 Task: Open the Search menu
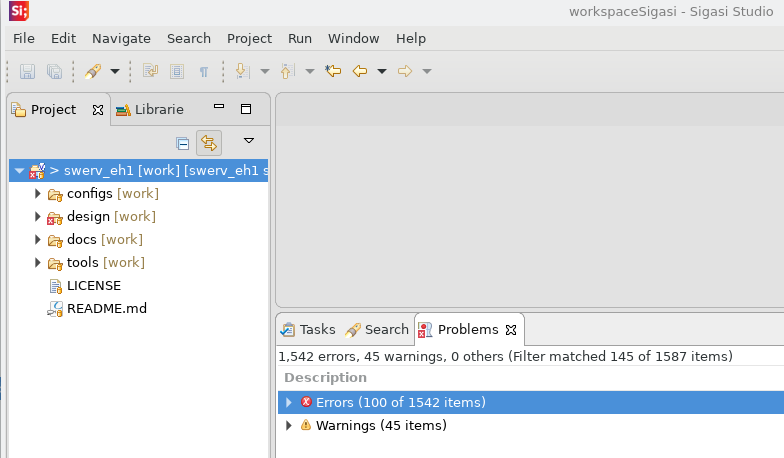(189, 38)
